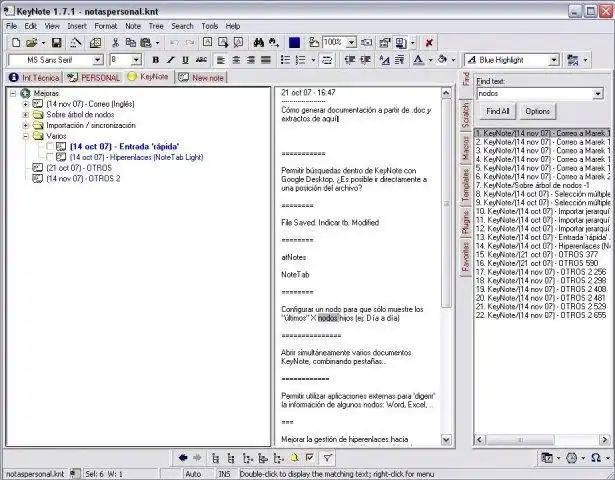Select the (14 nov 07) - OTROS 2 node

[x=83, y=178]
